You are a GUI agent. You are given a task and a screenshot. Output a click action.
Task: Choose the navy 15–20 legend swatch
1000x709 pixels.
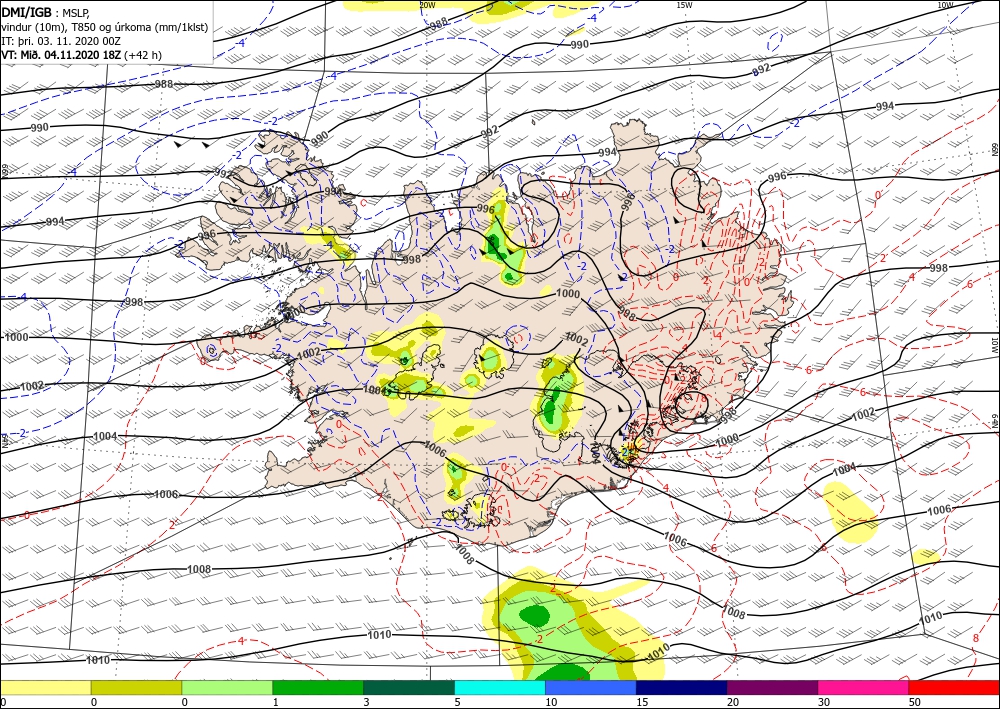click(682, 687)
